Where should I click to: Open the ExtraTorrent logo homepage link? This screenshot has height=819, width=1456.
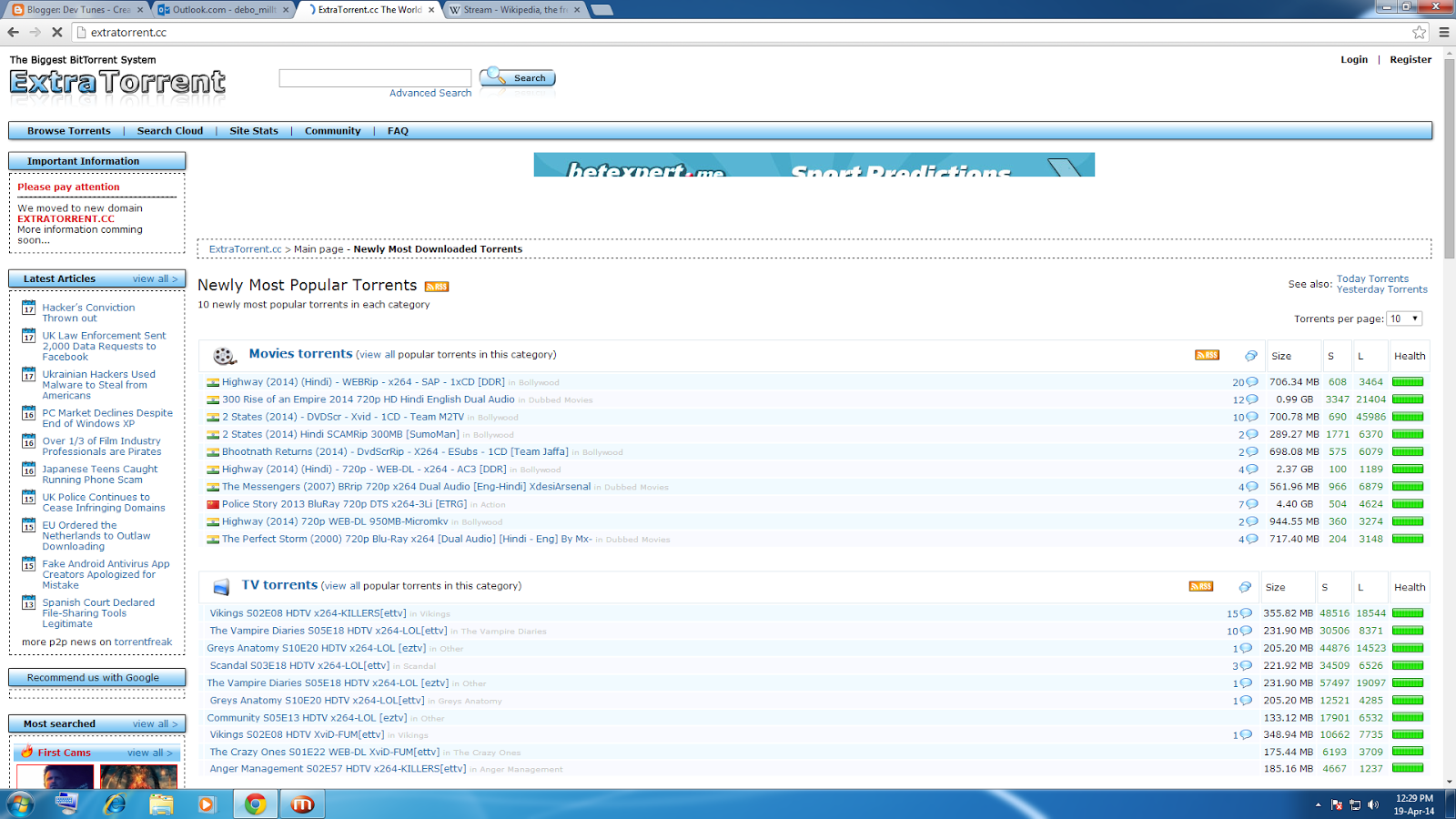tap(117, 82)
